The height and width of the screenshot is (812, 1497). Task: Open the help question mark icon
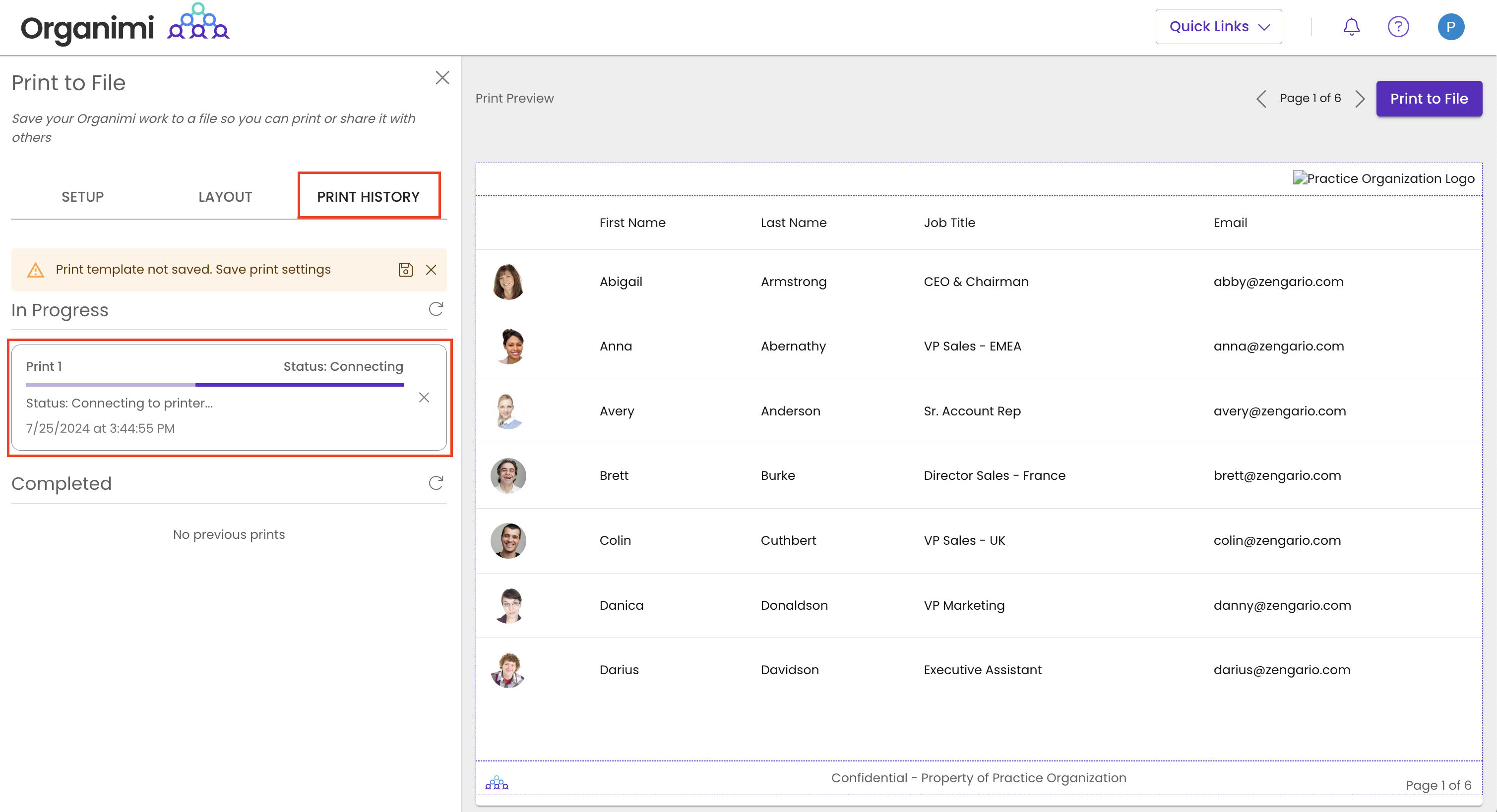[1398, 27]
